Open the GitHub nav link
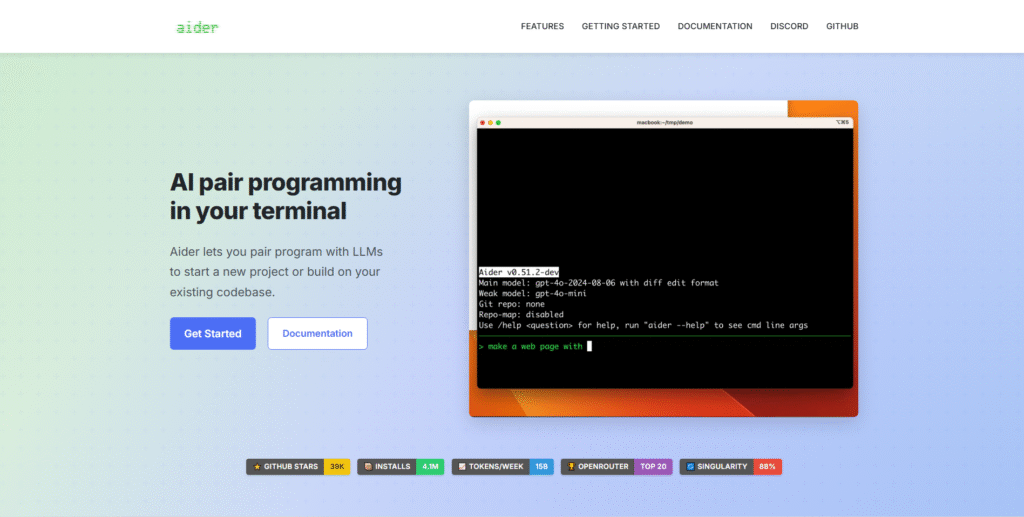 (842, 26)
